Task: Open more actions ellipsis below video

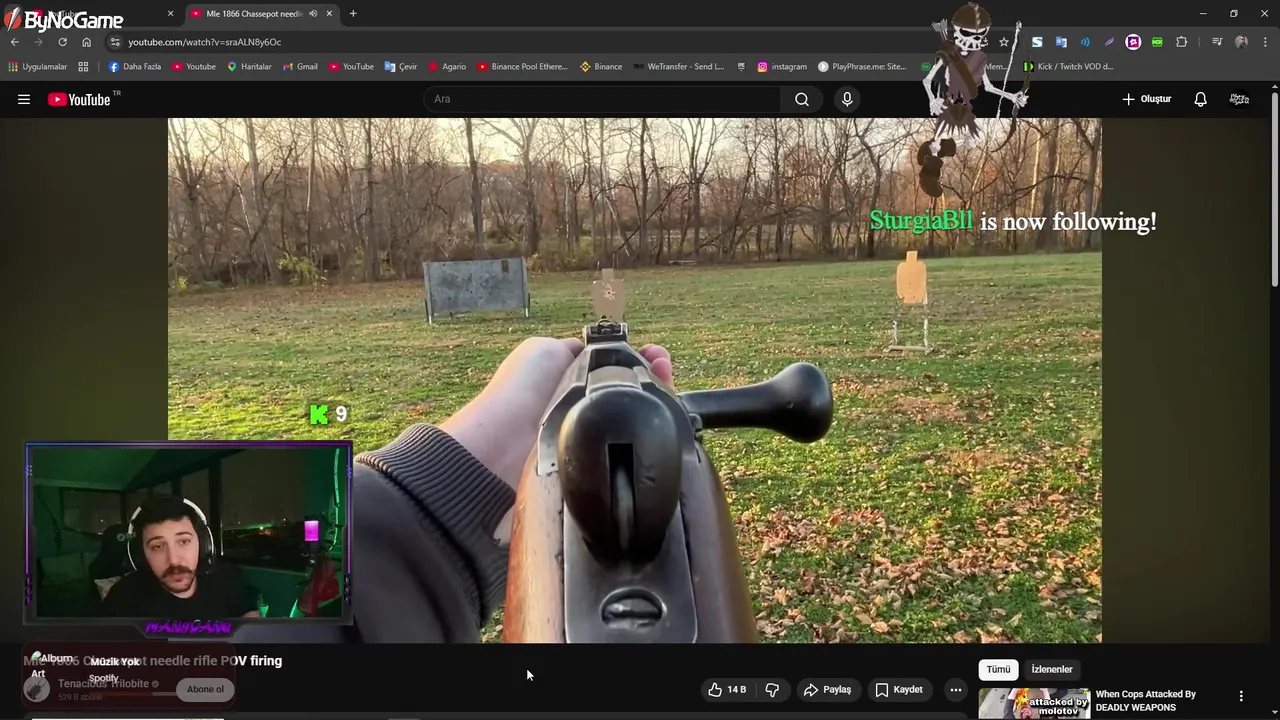Action: pos(956,690)
